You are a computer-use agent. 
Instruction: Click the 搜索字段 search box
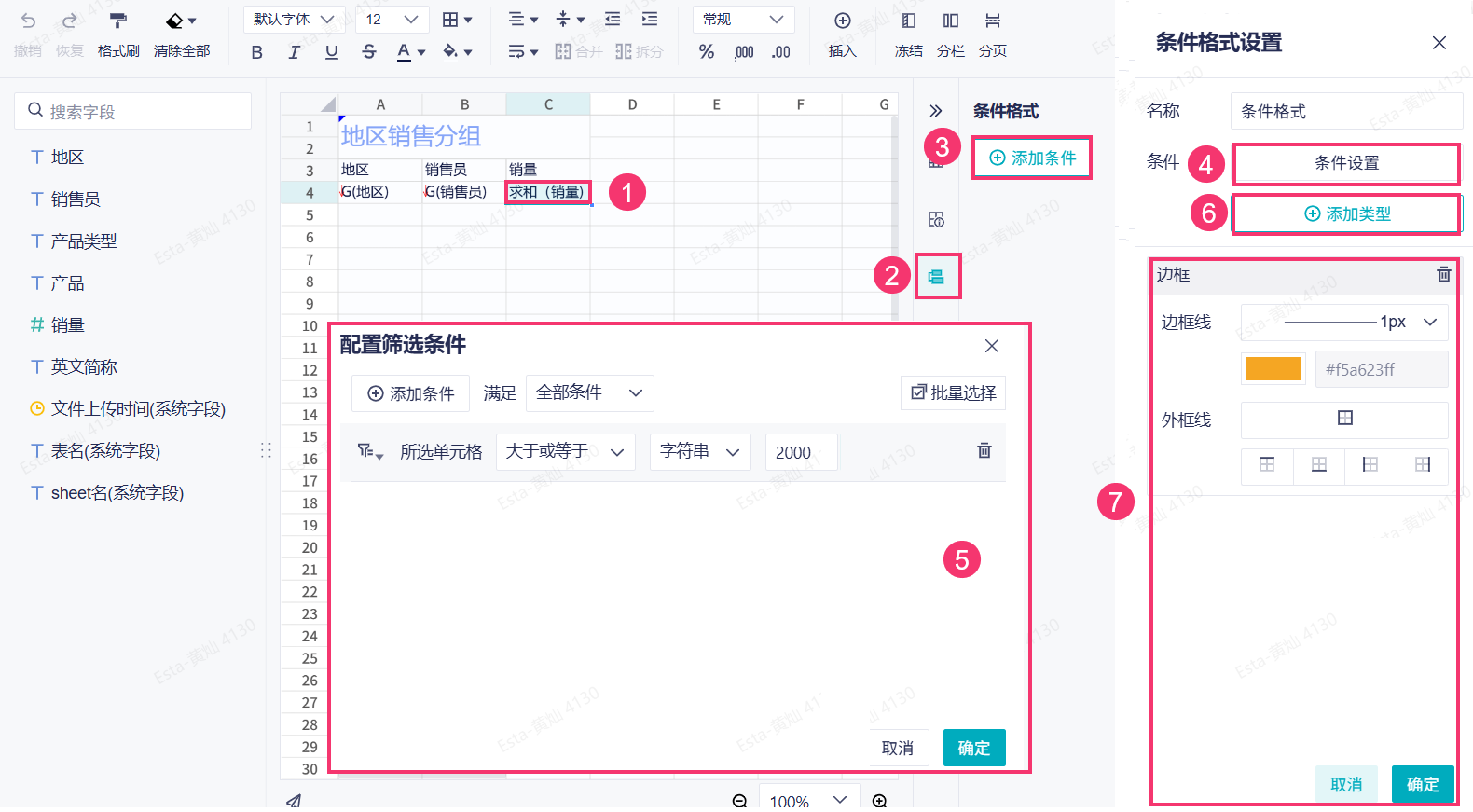click(x=133, y=111)
